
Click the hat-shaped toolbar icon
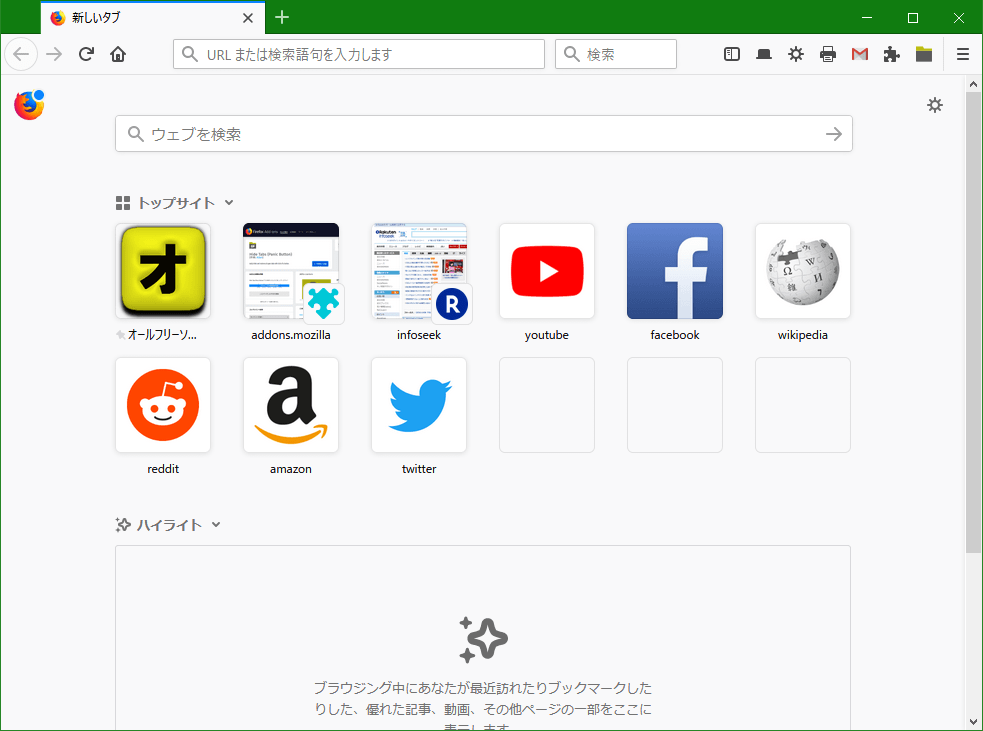coord(764,55)
